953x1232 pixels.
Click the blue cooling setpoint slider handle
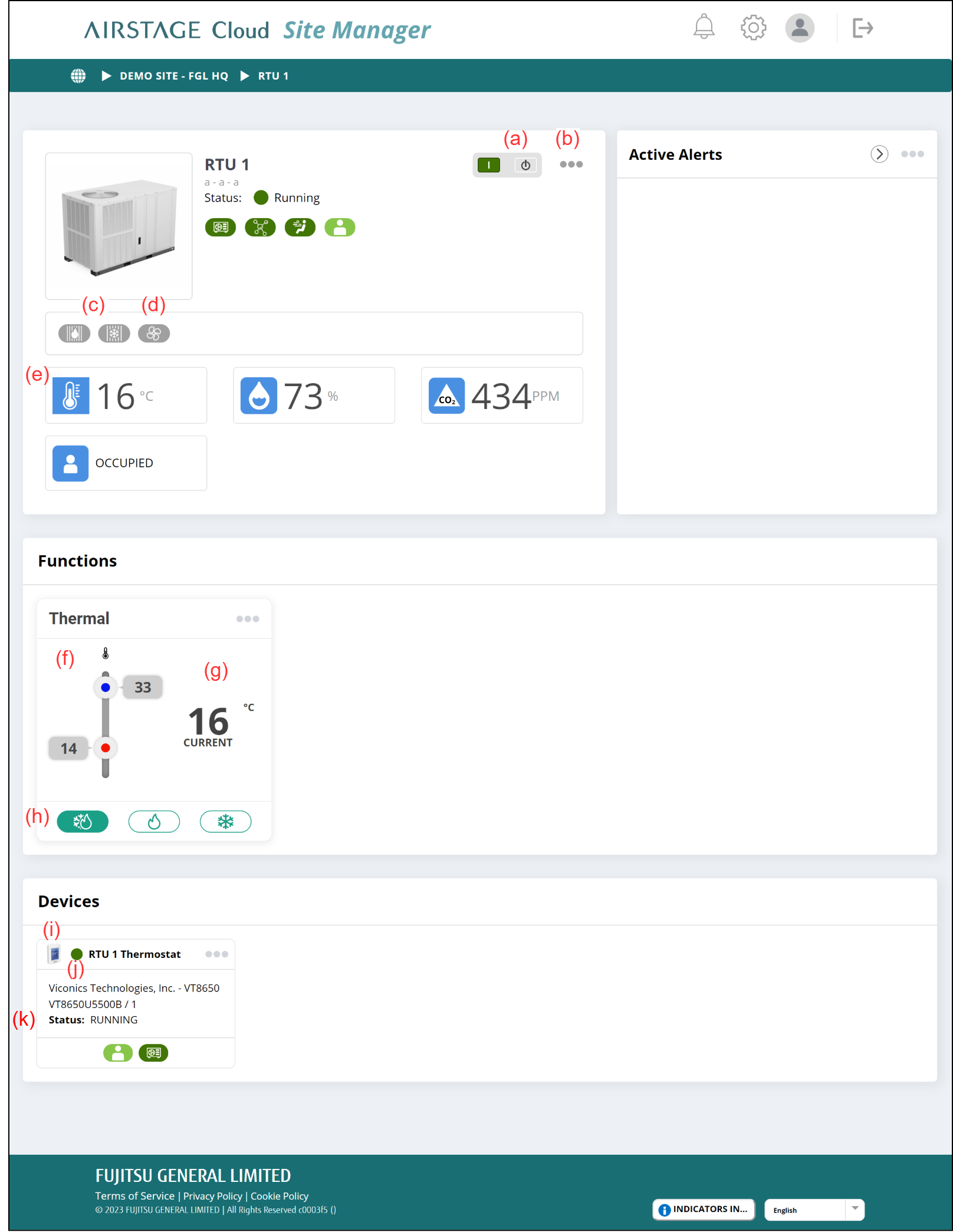pos(106,687)
